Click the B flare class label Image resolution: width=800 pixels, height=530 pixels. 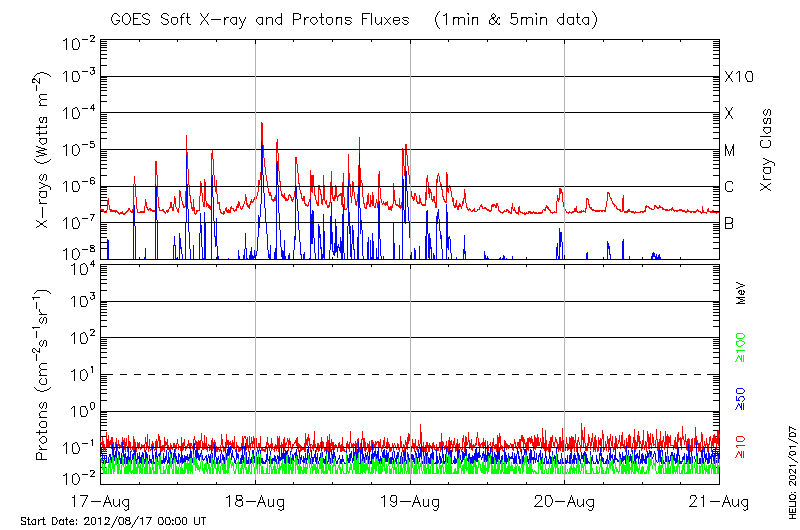click(x=729, y=223)
